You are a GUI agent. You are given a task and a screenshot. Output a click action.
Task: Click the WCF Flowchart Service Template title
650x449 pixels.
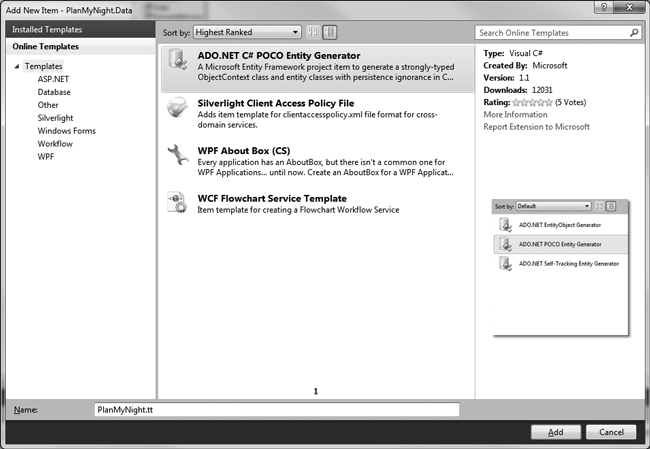(x=272, y=199)
